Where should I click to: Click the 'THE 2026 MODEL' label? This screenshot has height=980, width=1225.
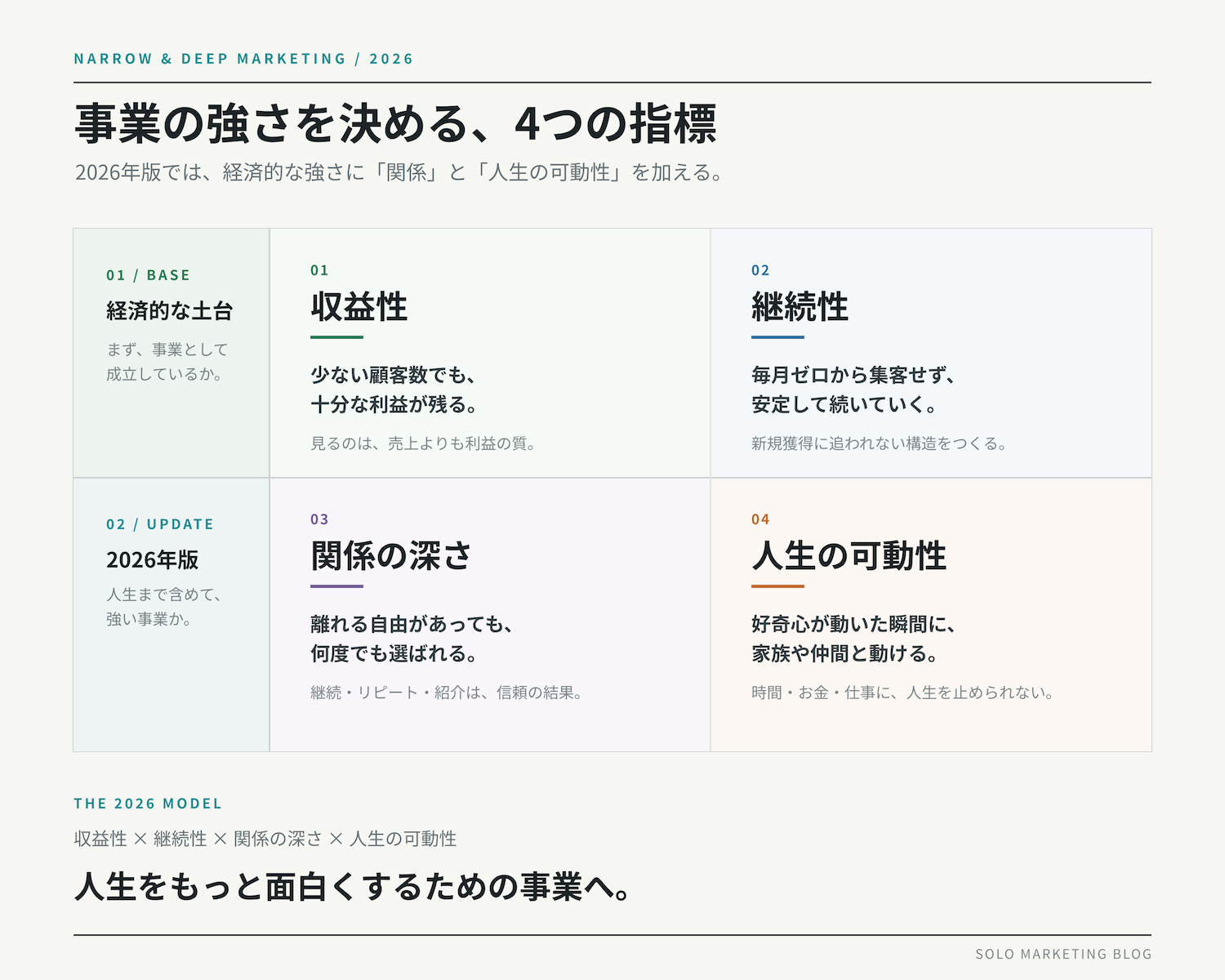coord(148,804)
